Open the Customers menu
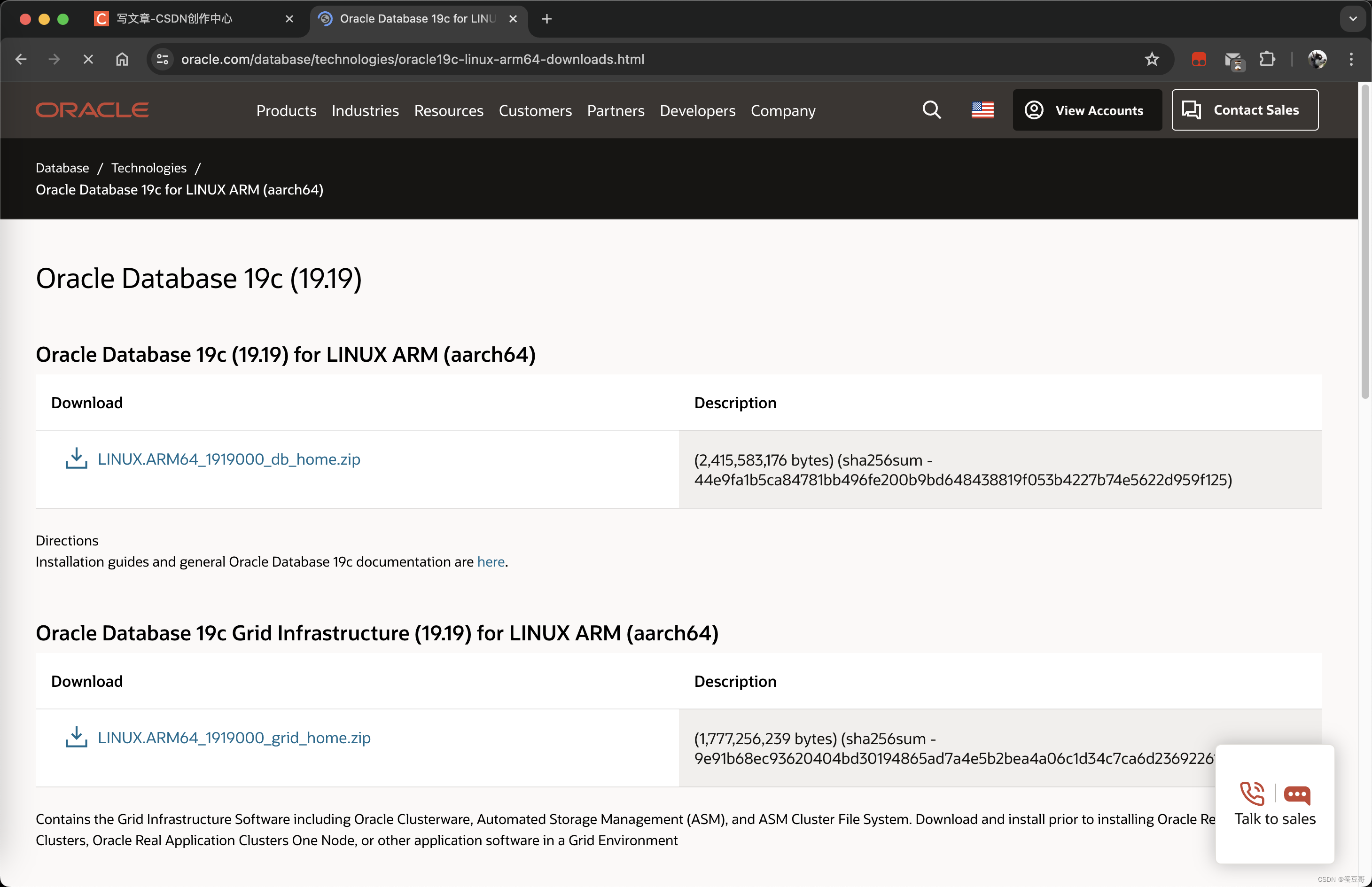The image size is (1372, 887). (x=535, y=110)
